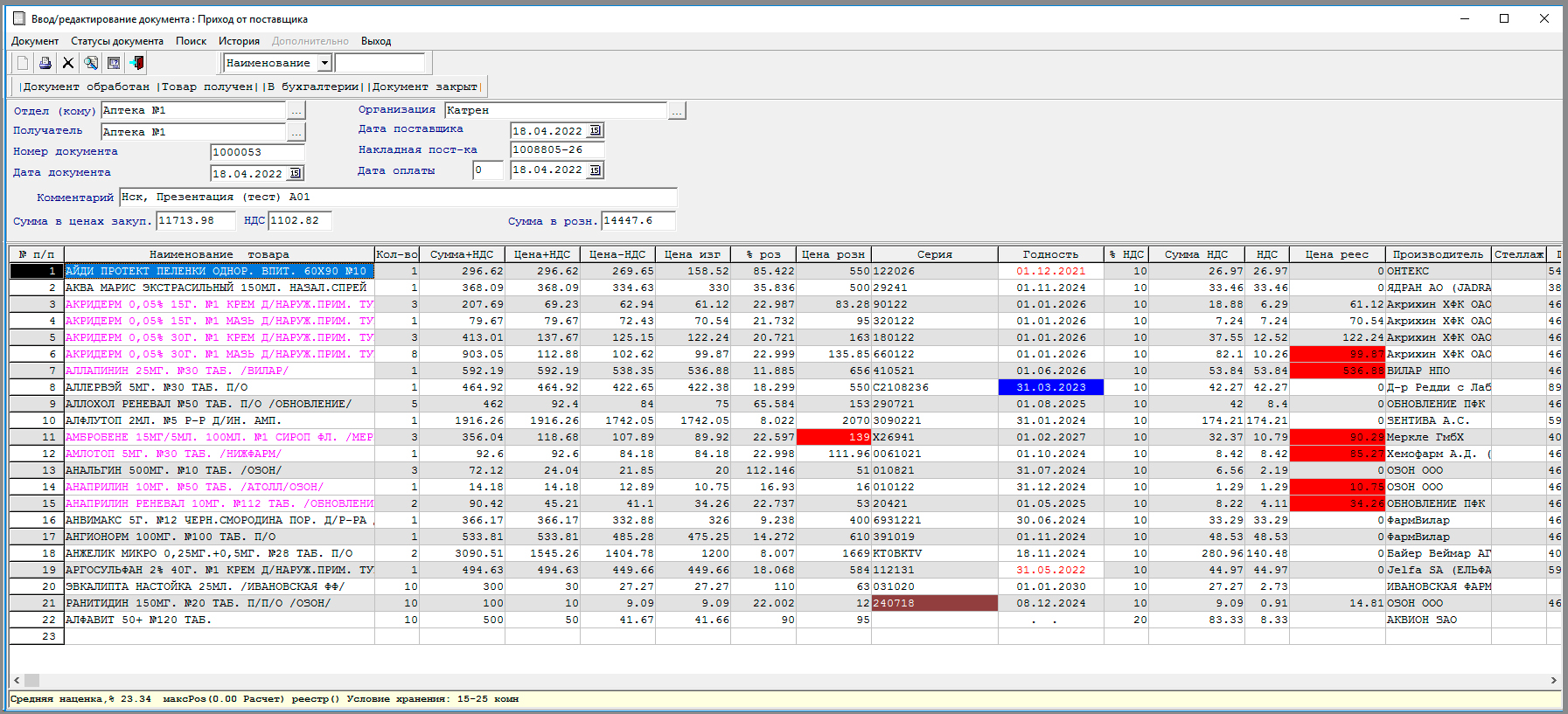Click empty row number 23

click(36, 636)
